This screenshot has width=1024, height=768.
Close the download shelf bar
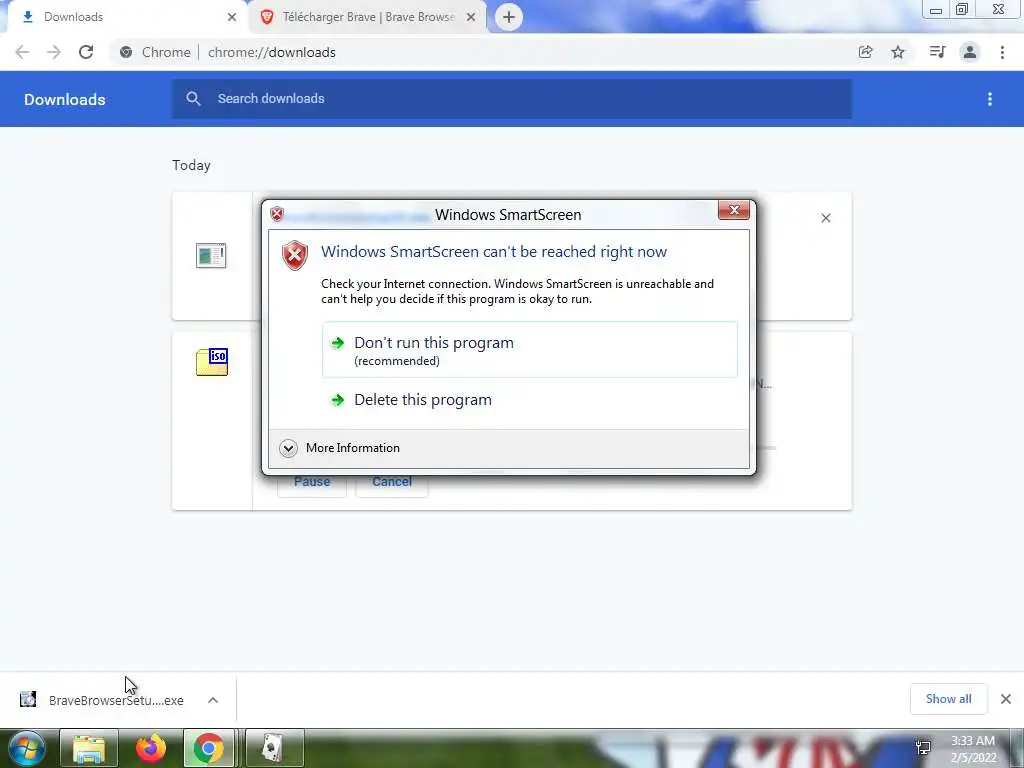1006,699
